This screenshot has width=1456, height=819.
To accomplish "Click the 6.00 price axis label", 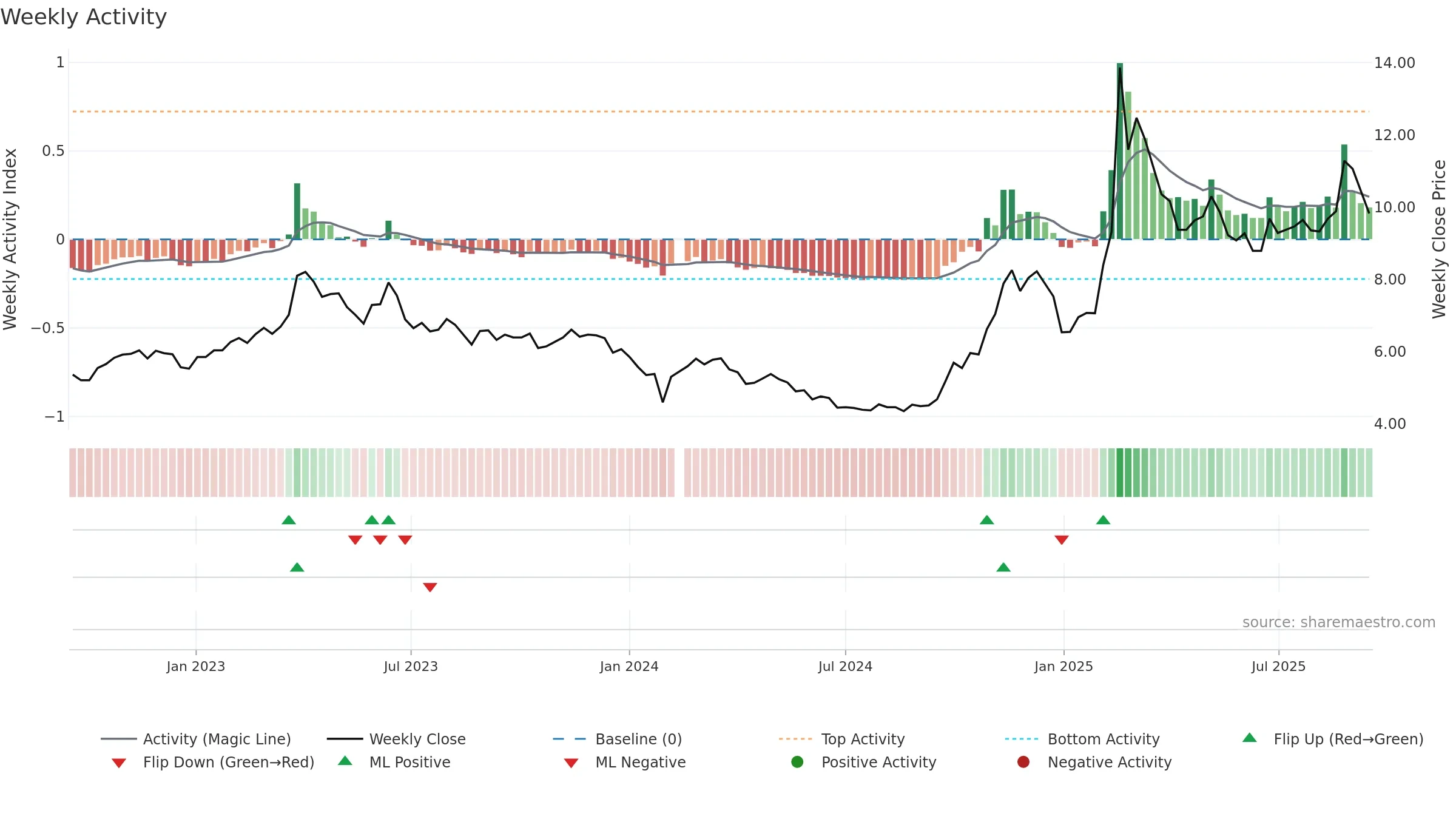I will pyautogui.click(x=1390, y=351).
